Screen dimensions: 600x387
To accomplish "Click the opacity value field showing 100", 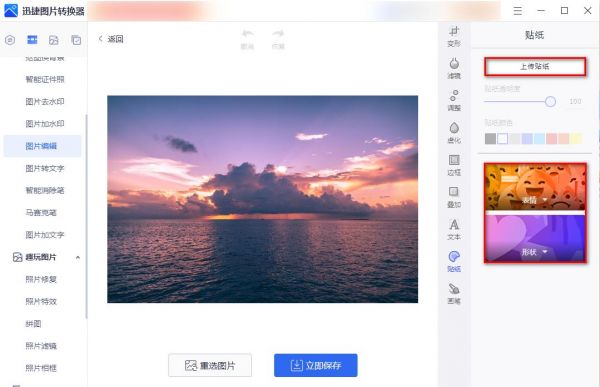I will point(575,101).
